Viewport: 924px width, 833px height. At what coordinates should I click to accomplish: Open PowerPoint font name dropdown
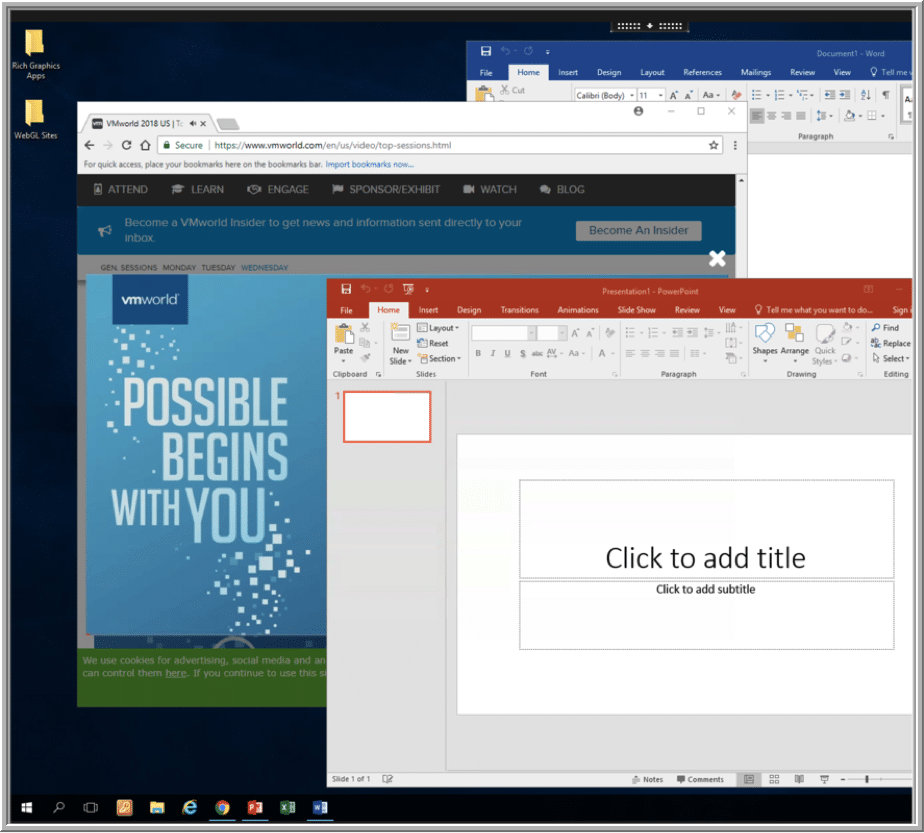pos(531,333)
